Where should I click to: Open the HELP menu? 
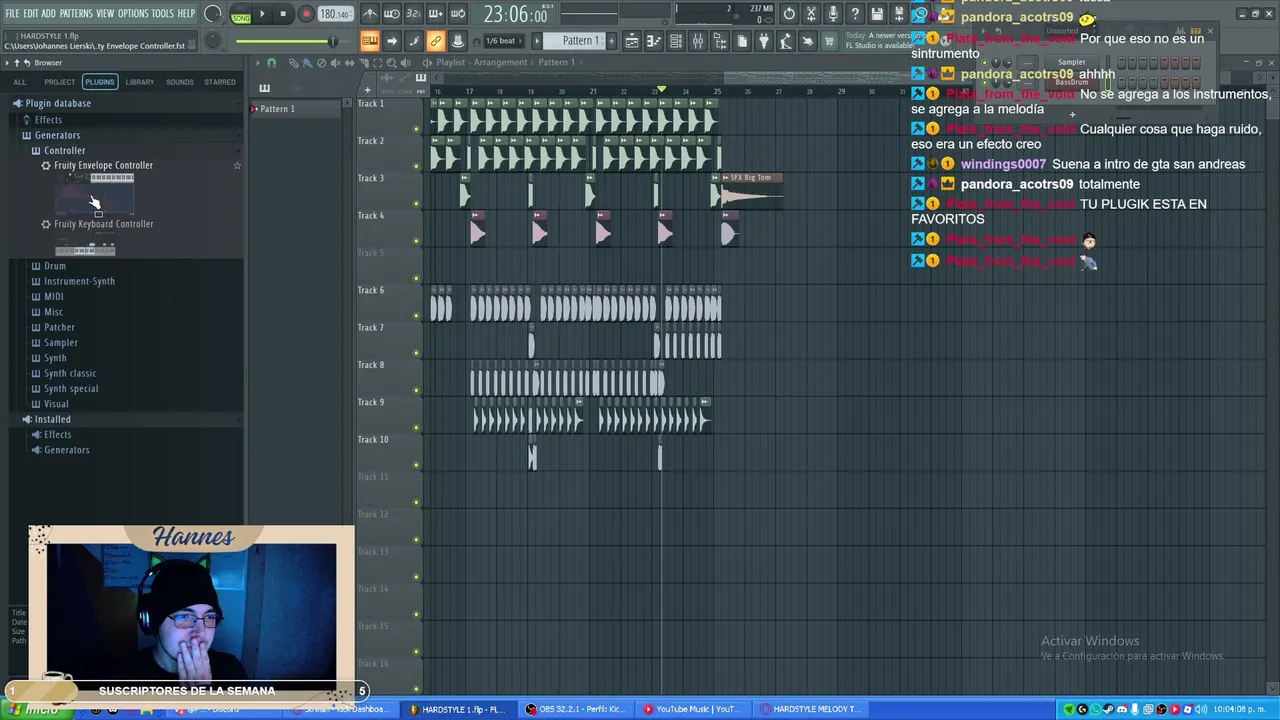(x=186, y=13)
